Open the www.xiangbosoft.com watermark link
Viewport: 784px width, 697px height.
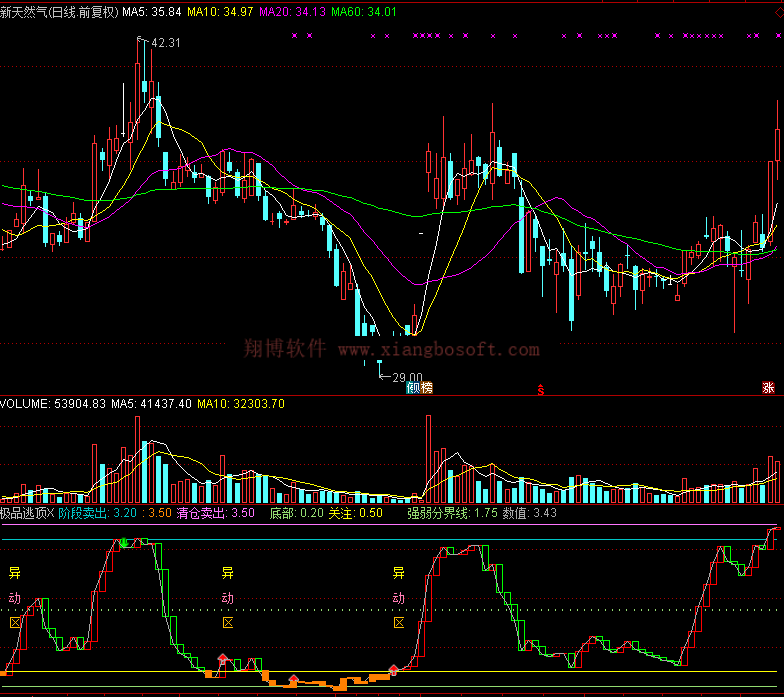click(x=438, y=350)
